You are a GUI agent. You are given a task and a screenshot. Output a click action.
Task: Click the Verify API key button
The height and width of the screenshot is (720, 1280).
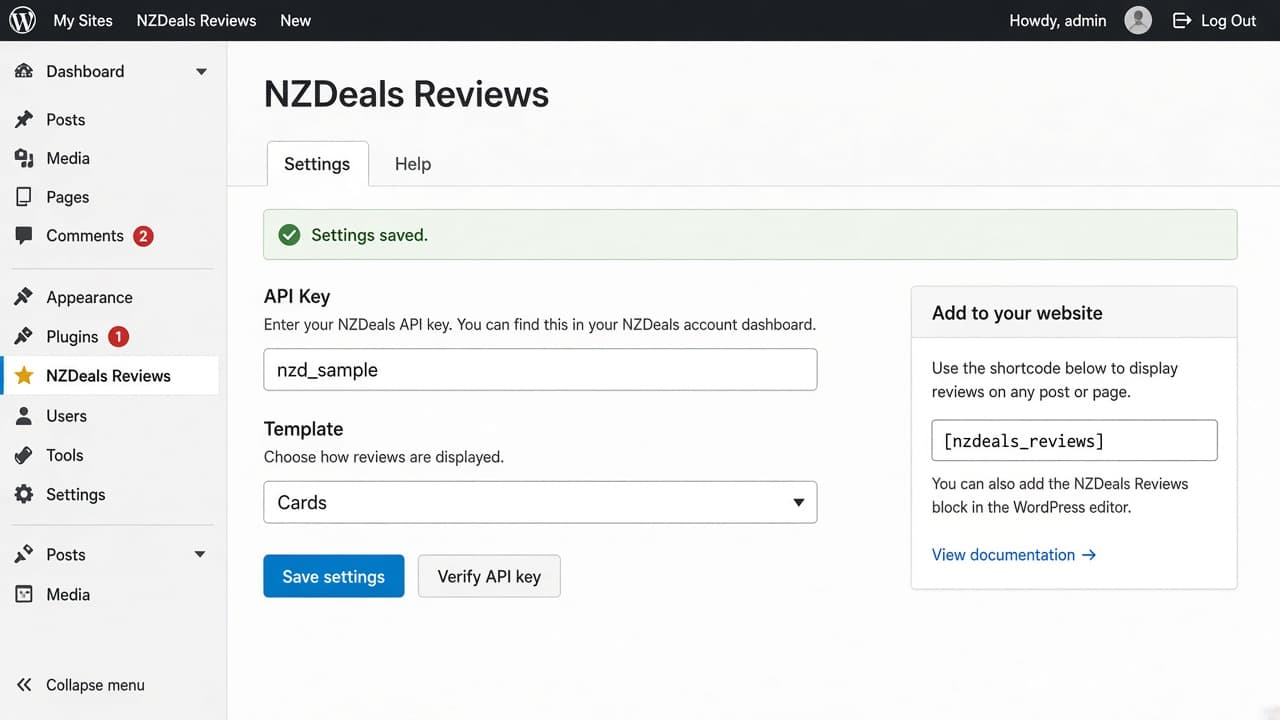[x=489, y=576]
